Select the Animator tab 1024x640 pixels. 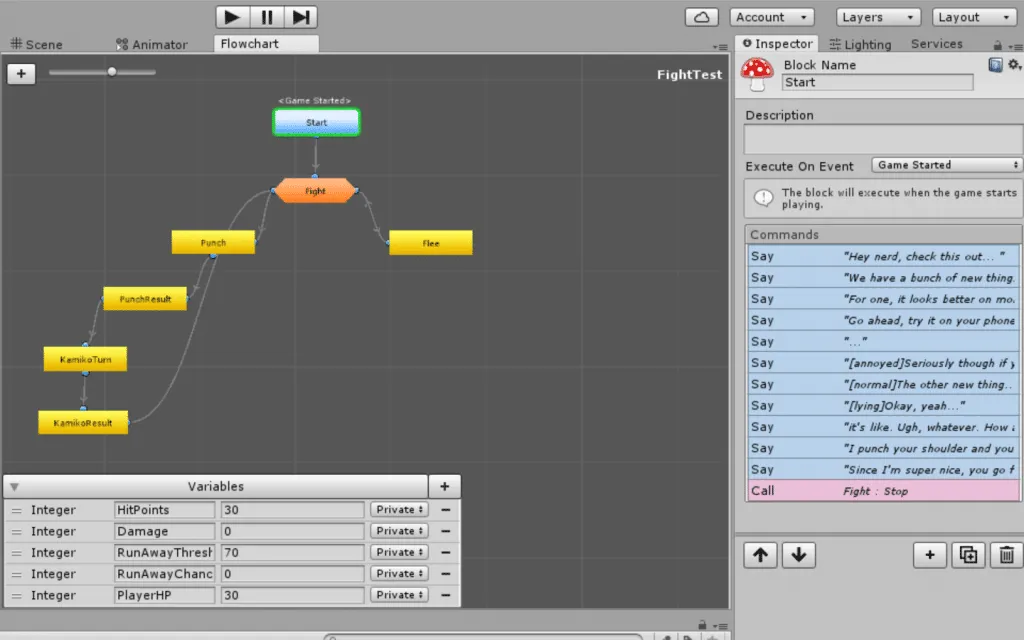(x=153, y=44)
